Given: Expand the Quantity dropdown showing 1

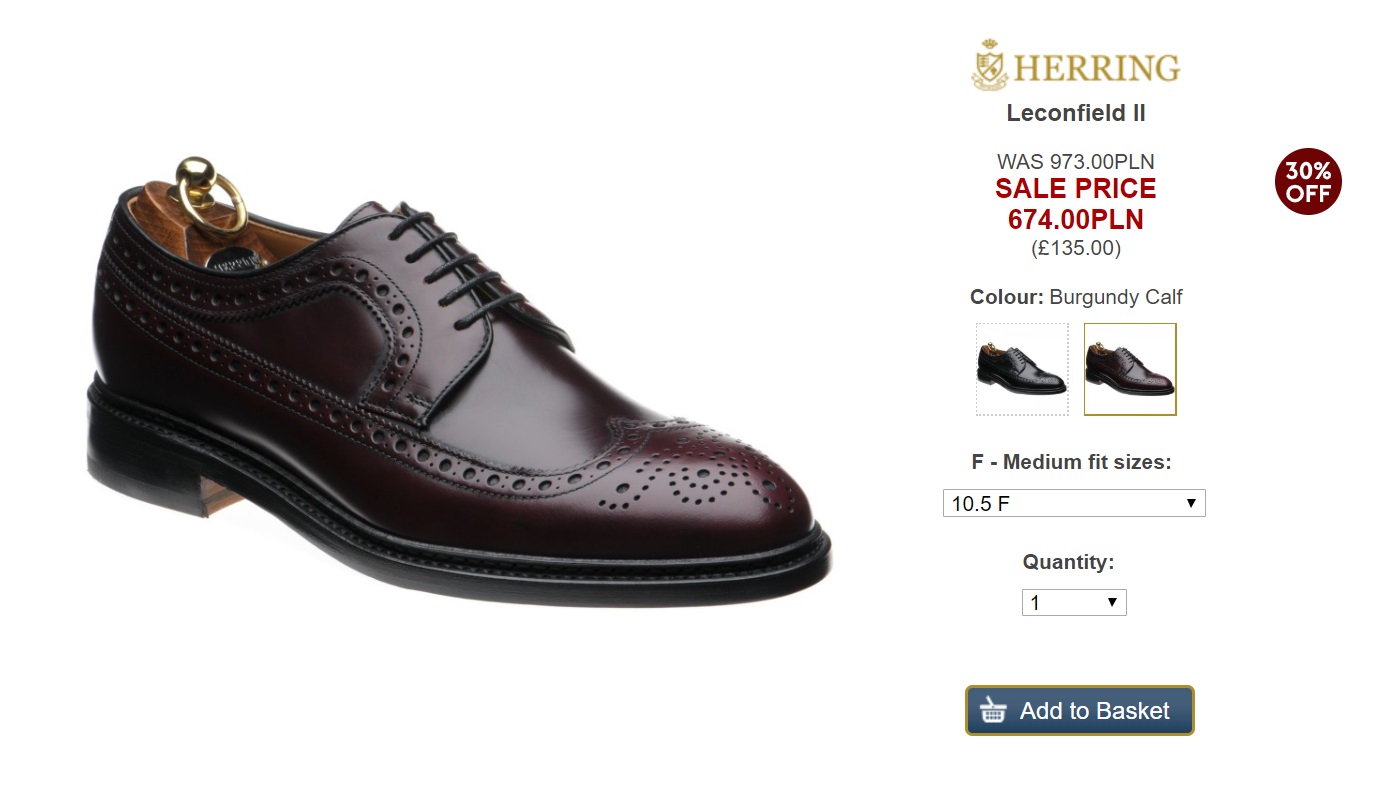Looking at the screenshot, I should [x=1073, y=603].
